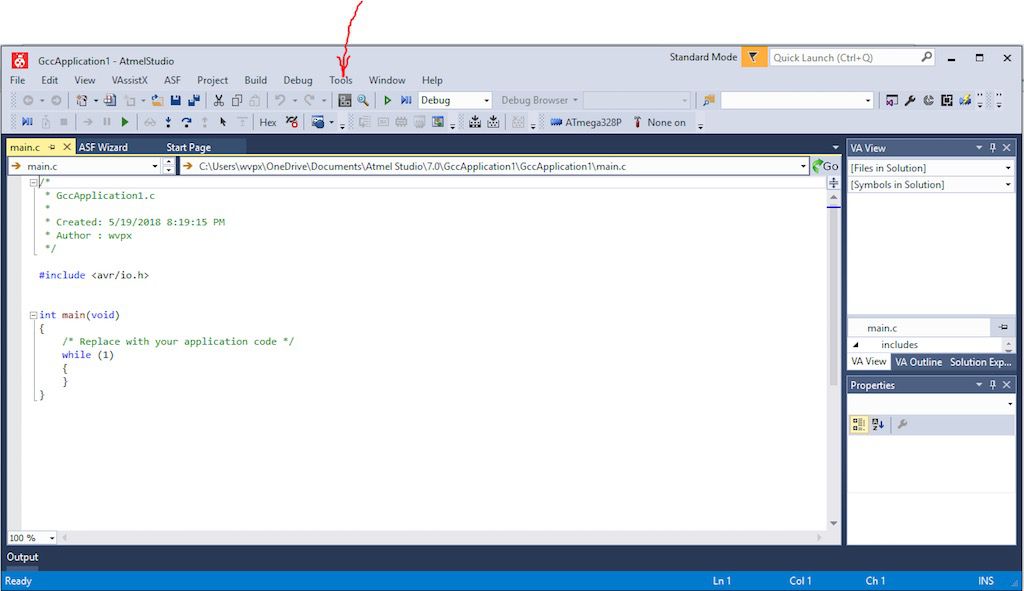
Task: Close the main.c editor tab
Action: click(x=67, y=147)
